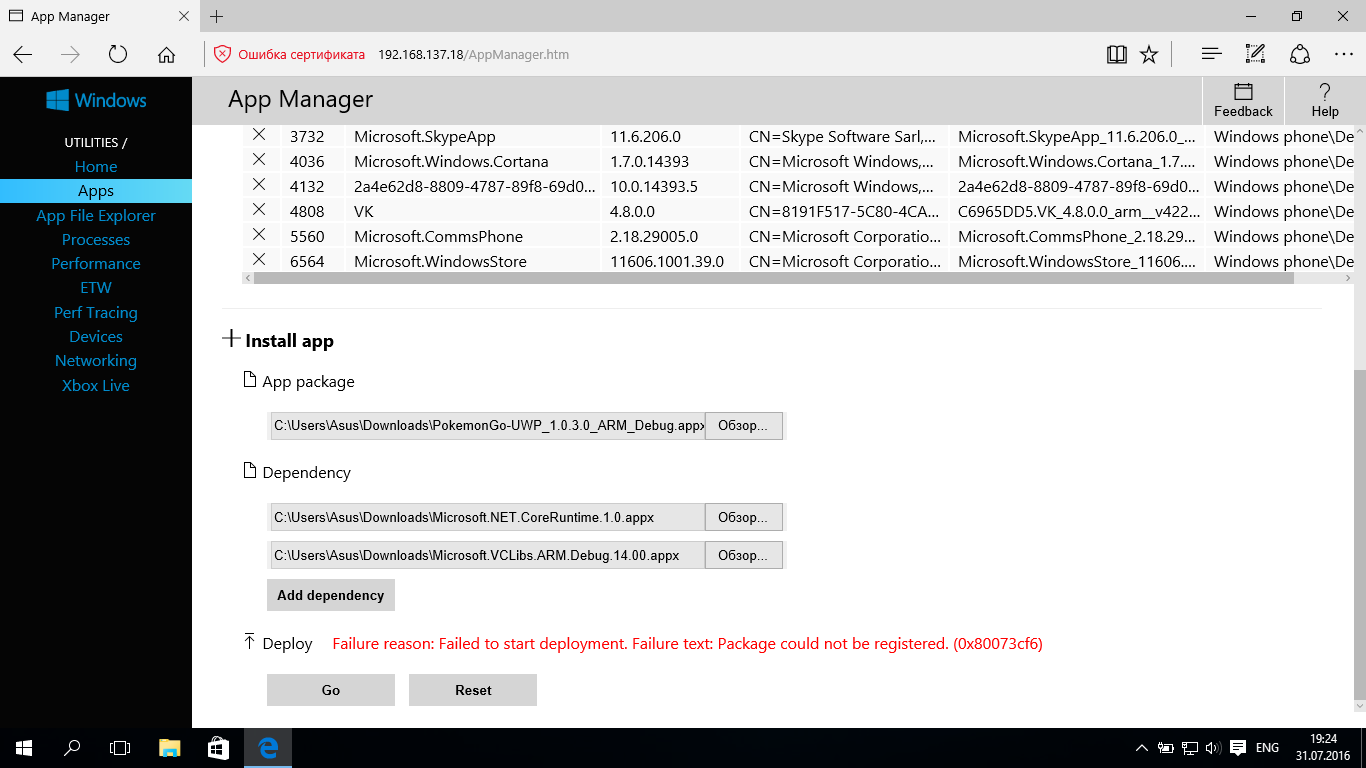Click the Microsoft.NET.CoreRuntime path field
The width and height of the screenshot is (1366, 768).
tap(487, 517)
